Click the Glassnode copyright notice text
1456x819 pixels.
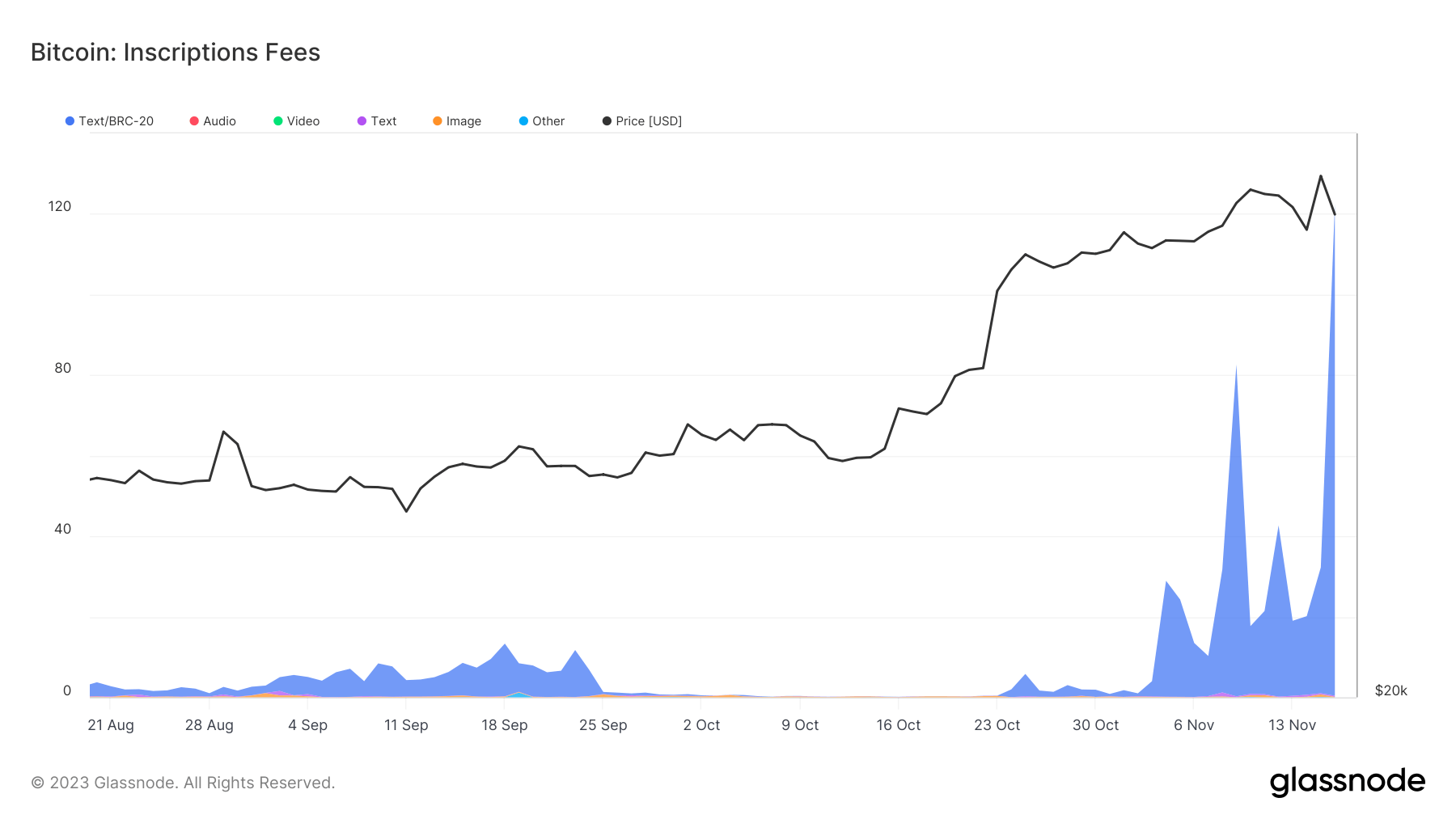[x=183, y=783]
